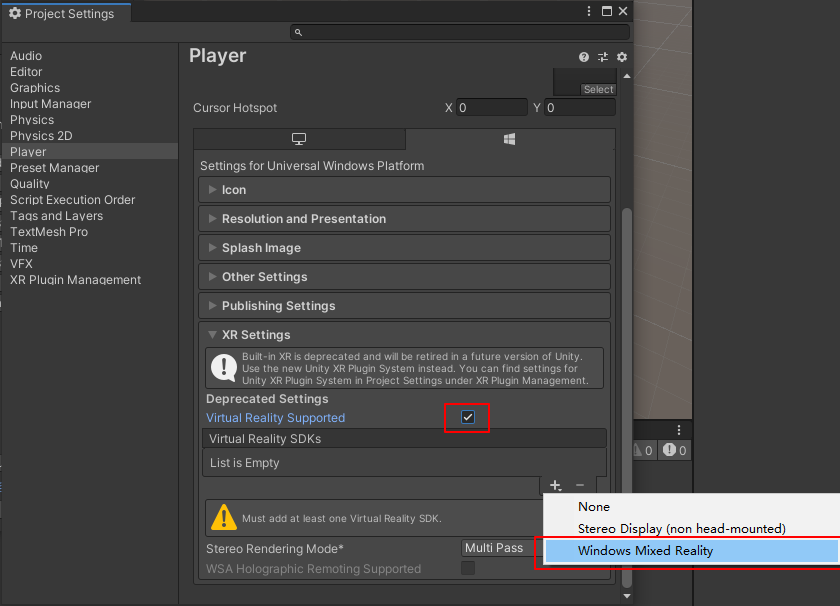Click the kebab menu of Project Settings window

(x=589, y=10)
